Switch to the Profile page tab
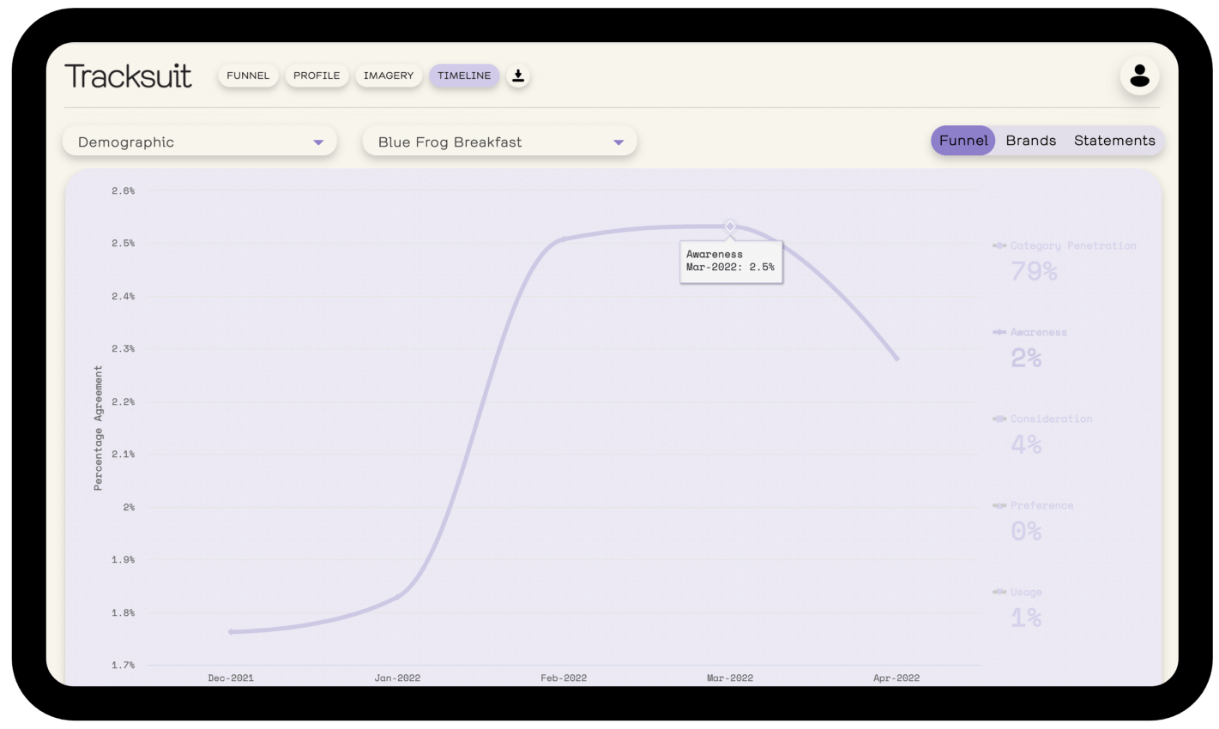1219x729 pixels. [317, 76]
